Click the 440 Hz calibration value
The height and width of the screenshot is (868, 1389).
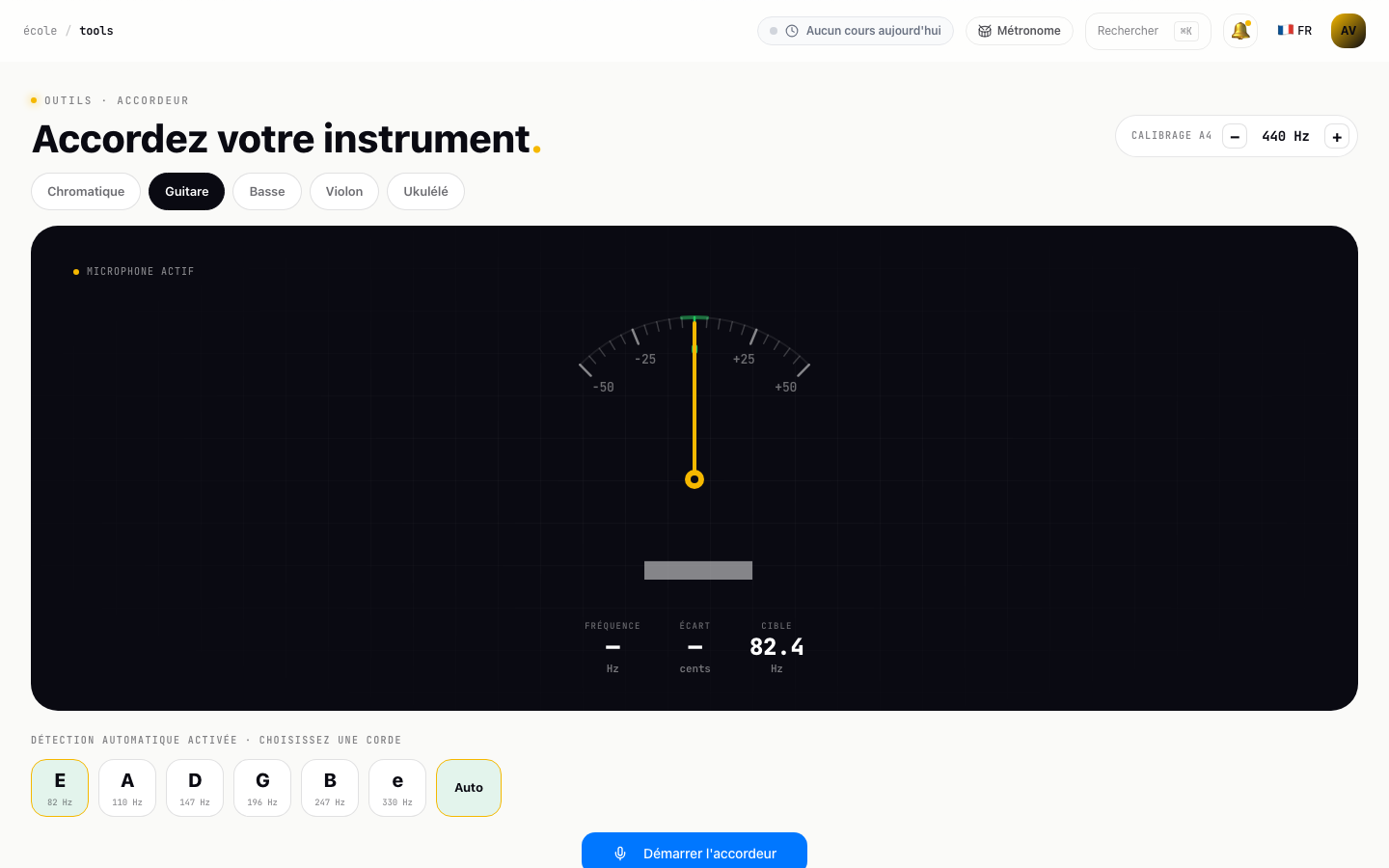(1286, 136)
